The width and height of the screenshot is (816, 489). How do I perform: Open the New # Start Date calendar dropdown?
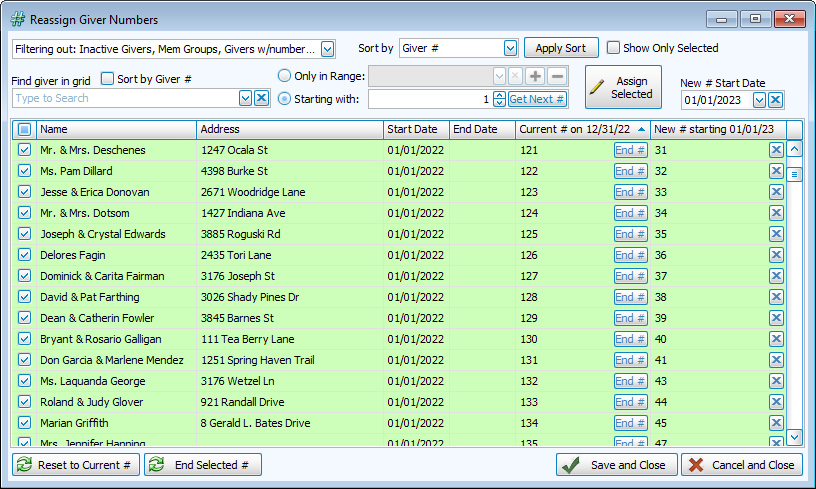tap(759, 99)
